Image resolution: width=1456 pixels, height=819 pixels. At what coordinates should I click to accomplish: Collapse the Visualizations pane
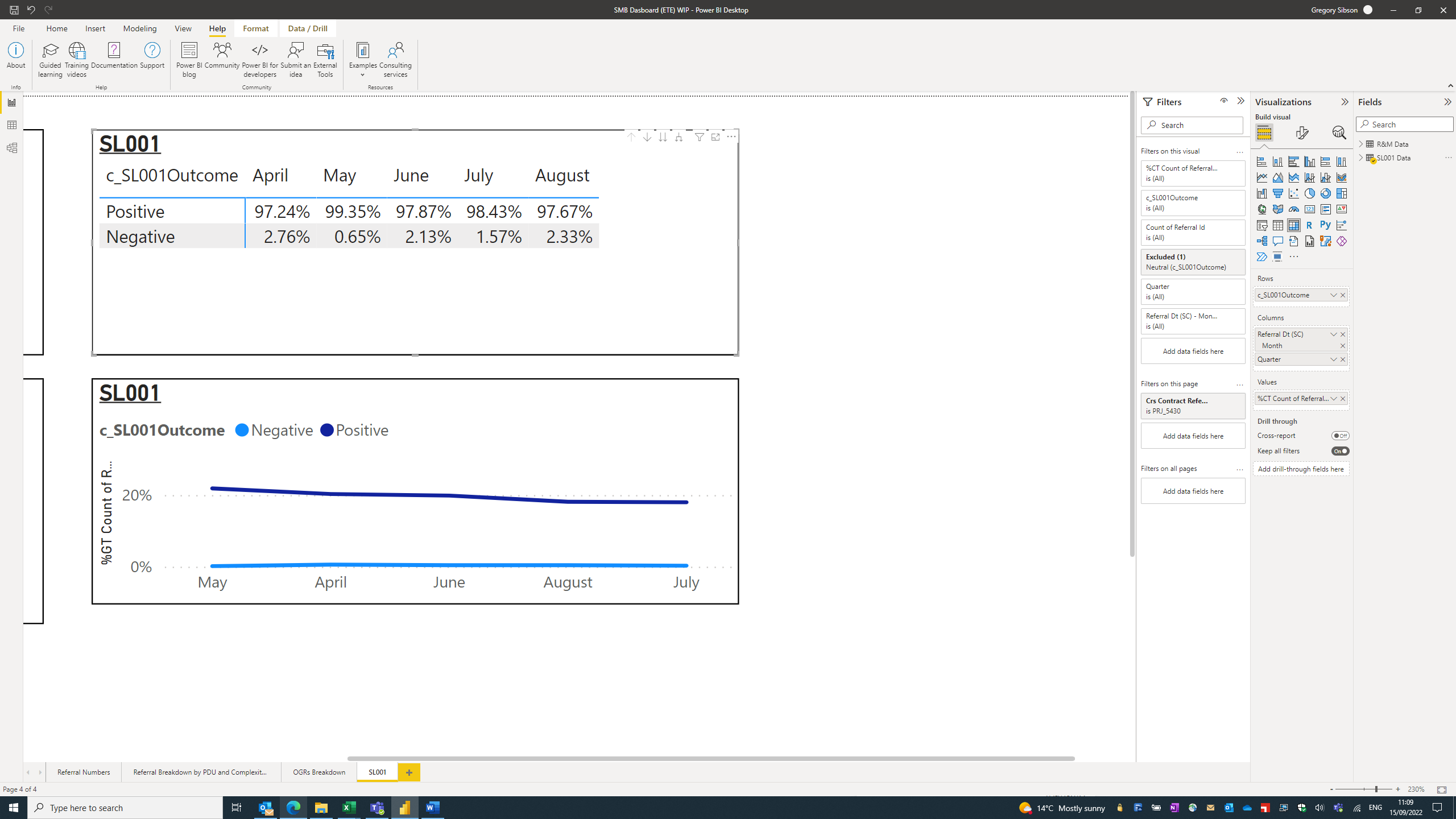[1345, 102]
